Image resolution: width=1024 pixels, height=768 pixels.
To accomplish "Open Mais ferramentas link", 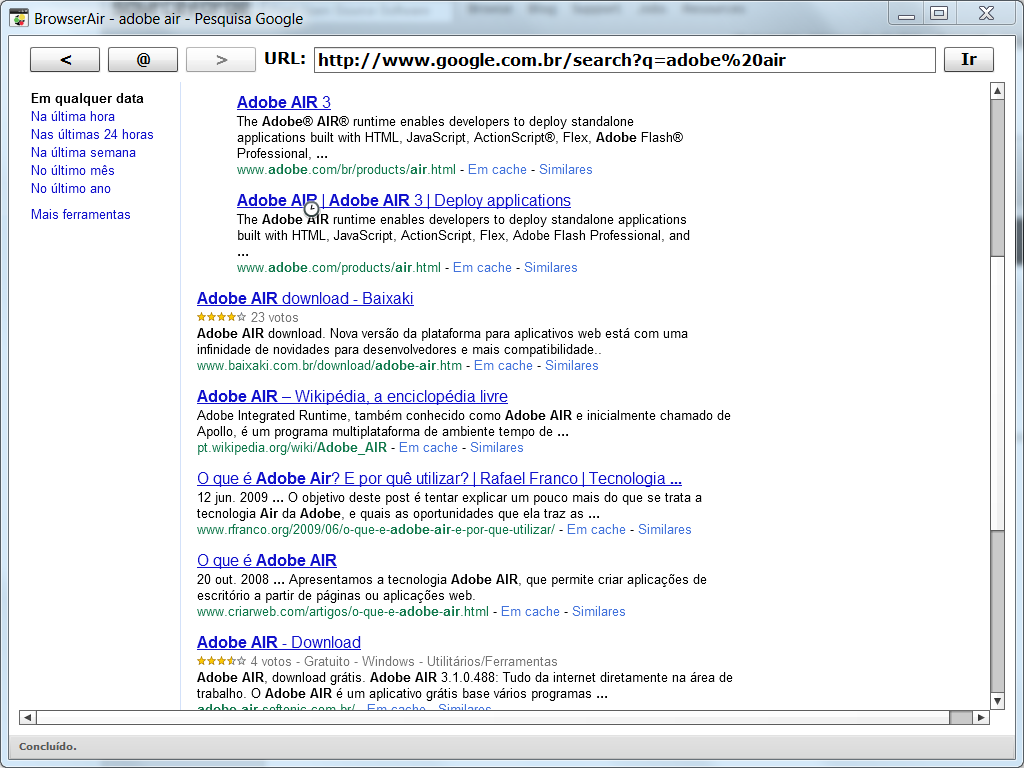I will [x=80, y=214].
